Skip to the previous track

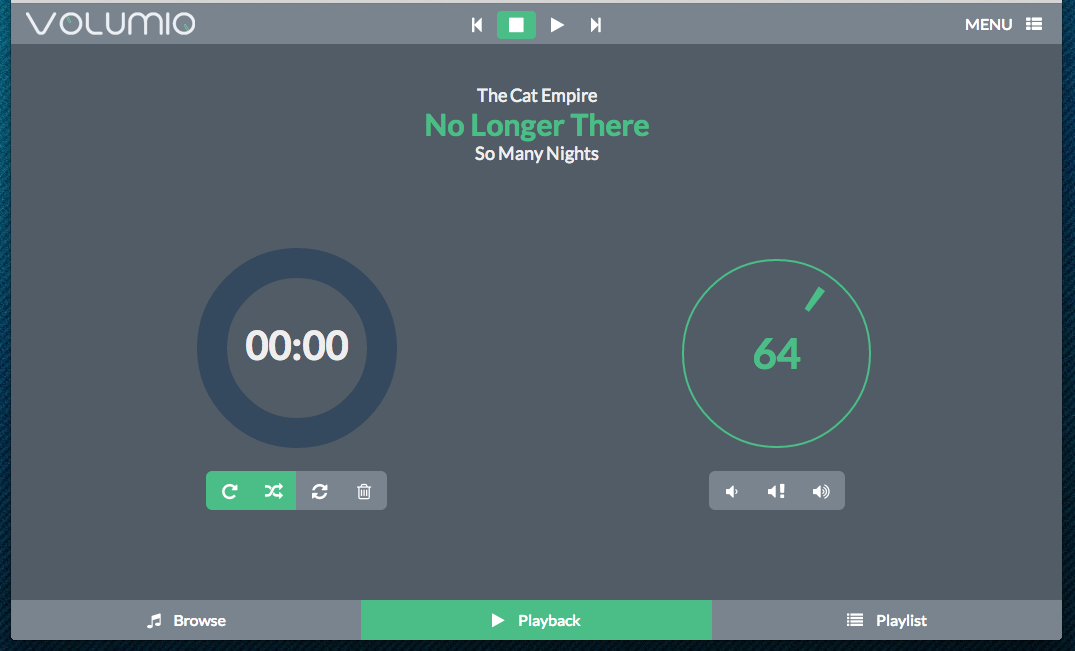click(x=477, y=25)
